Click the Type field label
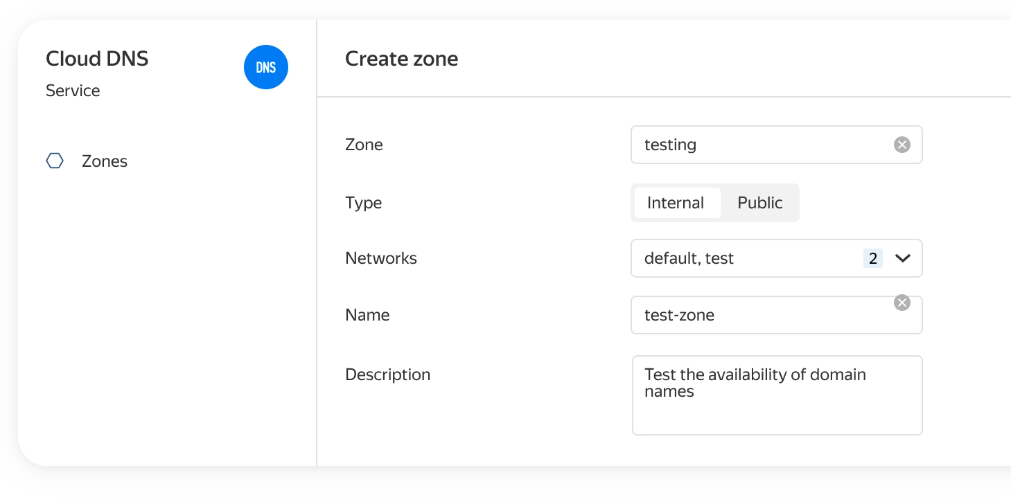The height and width of the screenshot is (499, 1011). (x=363, y=203)
